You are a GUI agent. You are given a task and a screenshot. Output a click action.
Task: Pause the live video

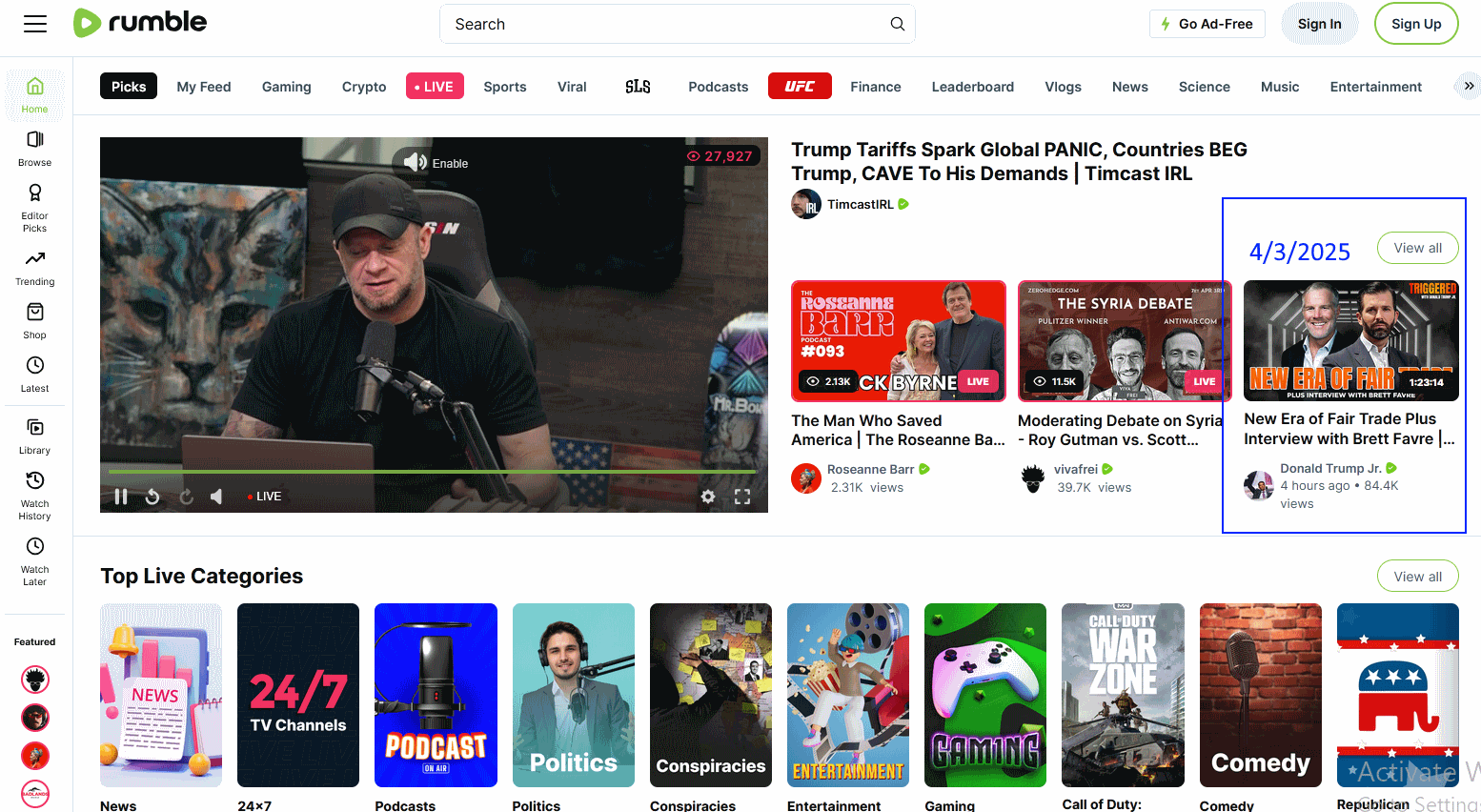click(121, 497)
